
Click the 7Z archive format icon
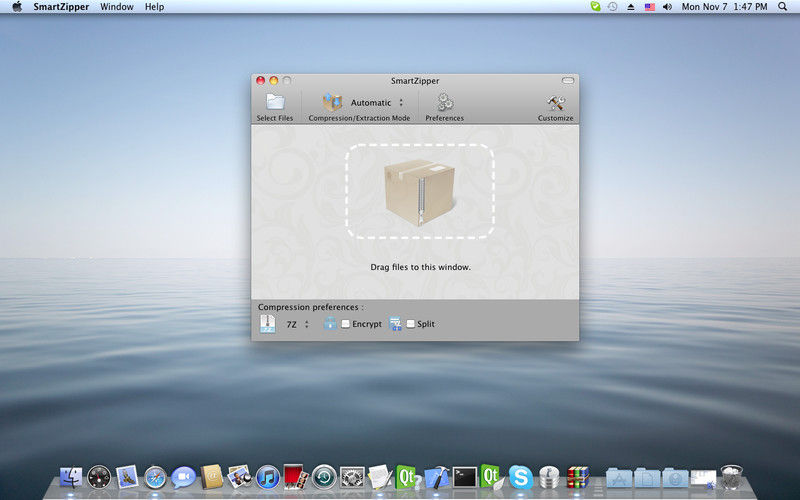point(268,324)
